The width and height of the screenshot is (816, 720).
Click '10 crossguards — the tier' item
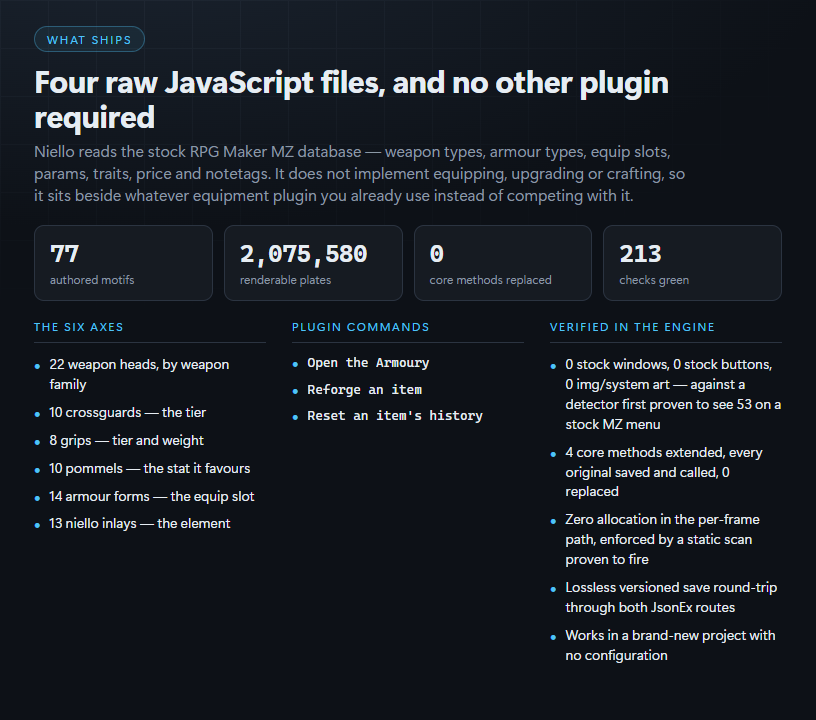click(128, 413)
